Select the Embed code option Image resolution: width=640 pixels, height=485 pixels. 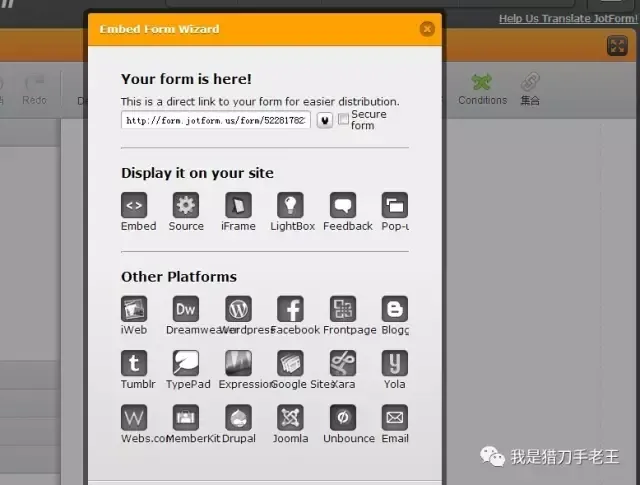pos(134,205)
